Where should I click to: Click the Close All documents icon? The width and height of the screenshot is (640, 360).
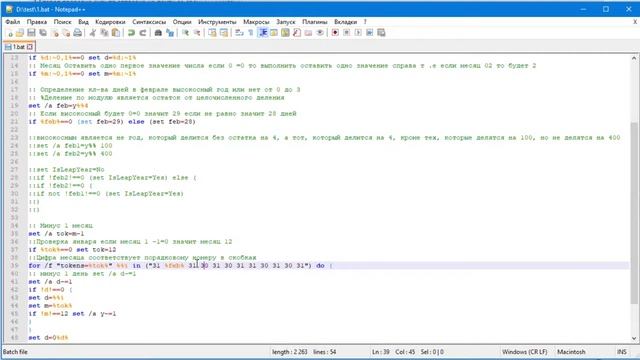[x=66, y=33]
